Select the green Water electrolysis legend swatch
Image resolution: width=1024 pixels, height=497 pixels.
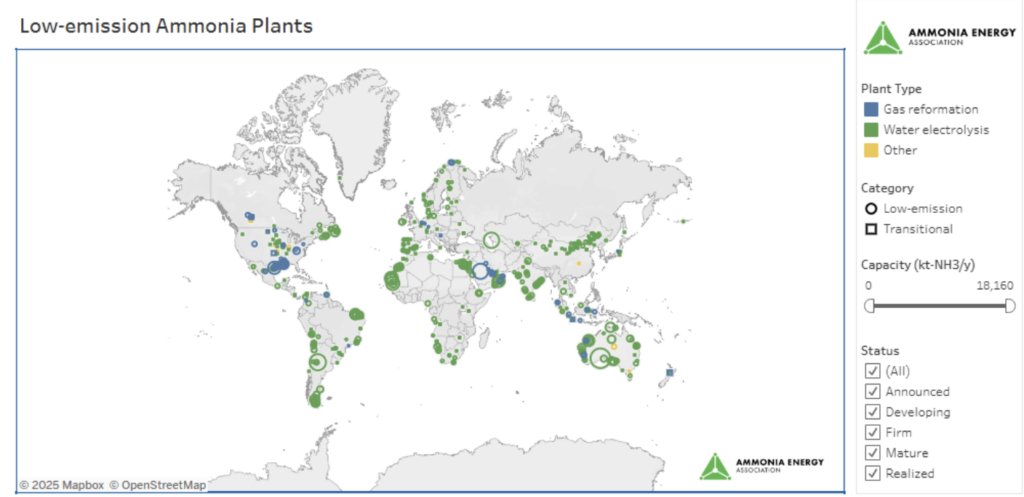[870, 130]
